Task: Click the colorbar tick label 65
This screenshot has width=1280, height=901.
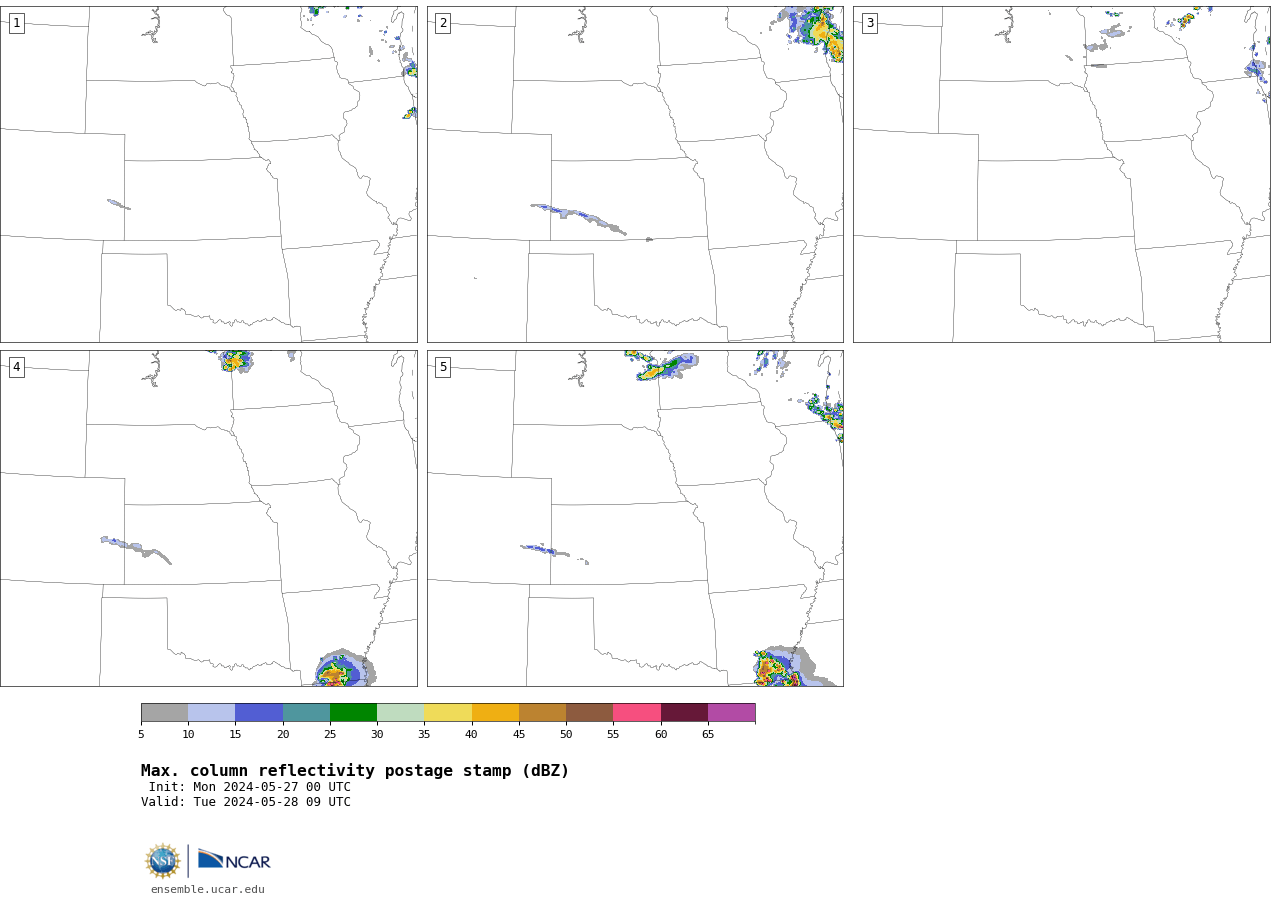Action: (x=708, y=735)
